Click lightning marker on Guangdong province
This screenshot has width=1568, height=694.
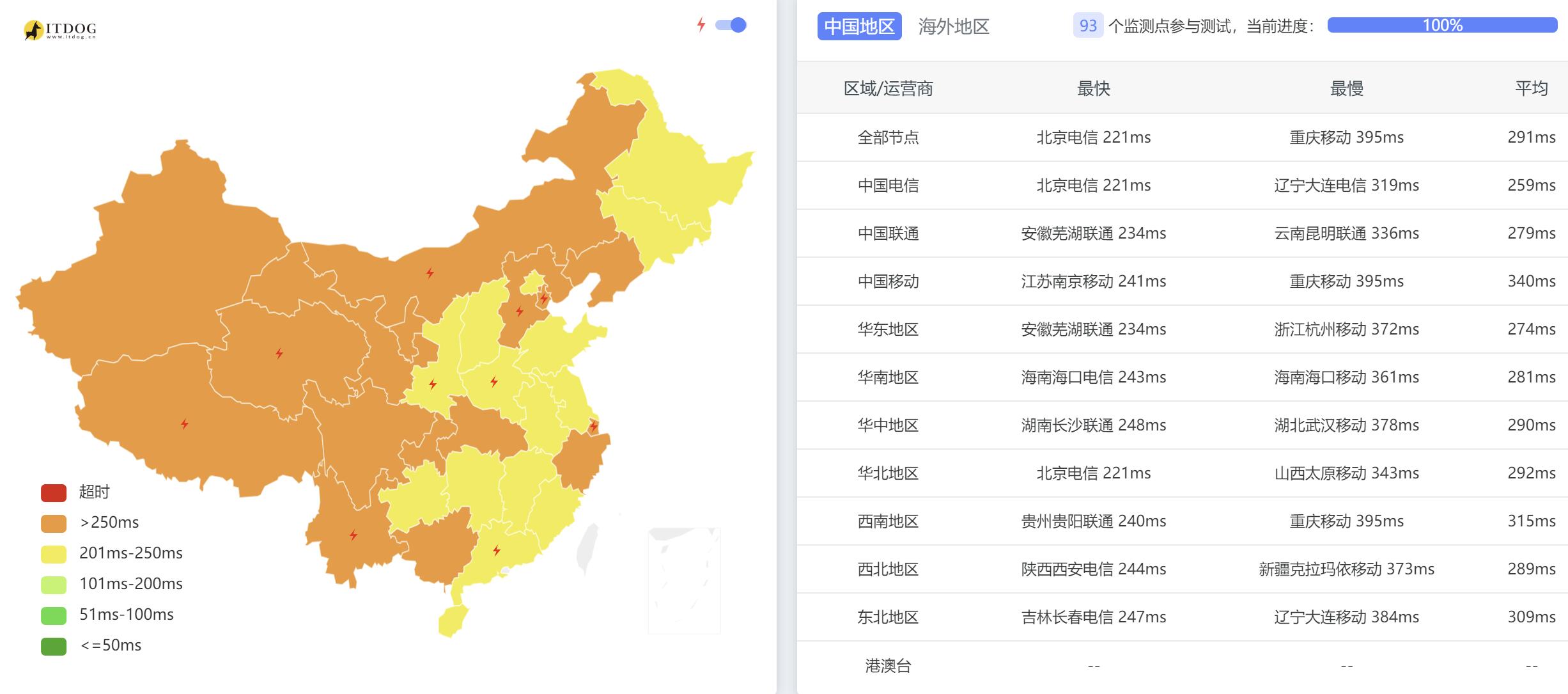pyautogui.click(x=497, y=550)
